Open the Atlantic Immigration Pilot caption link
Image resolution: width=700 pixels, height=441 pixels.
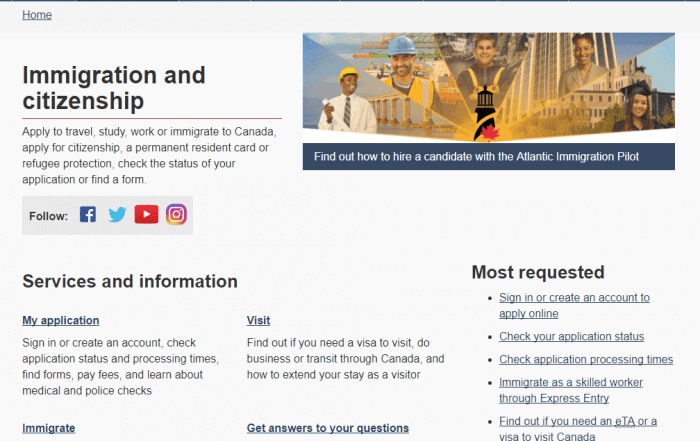(x=489, y=157)
